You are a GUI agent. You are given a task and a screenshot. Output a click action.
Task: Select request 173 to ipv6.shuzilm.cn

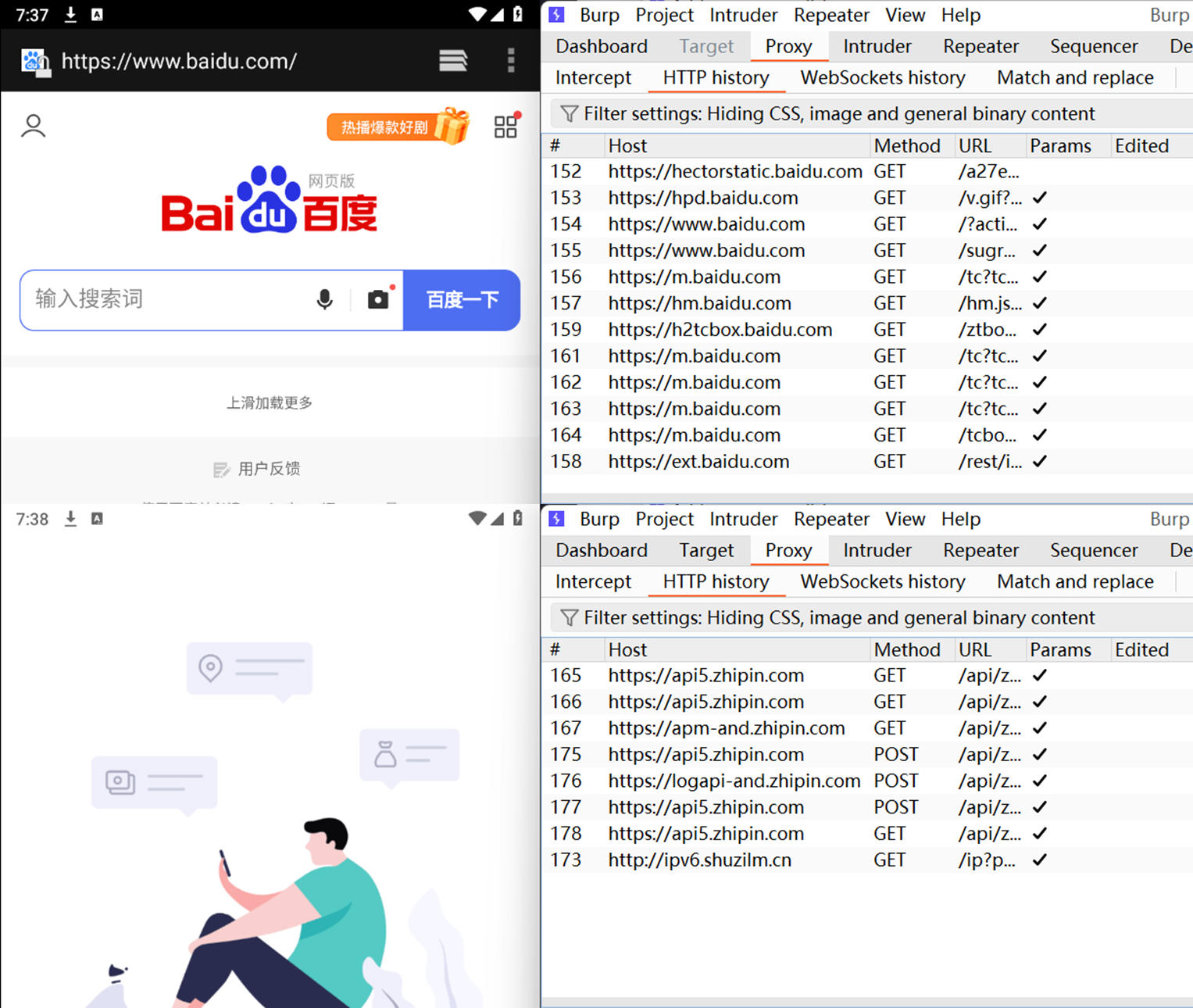pyautogui.click(x=868, y=860)
